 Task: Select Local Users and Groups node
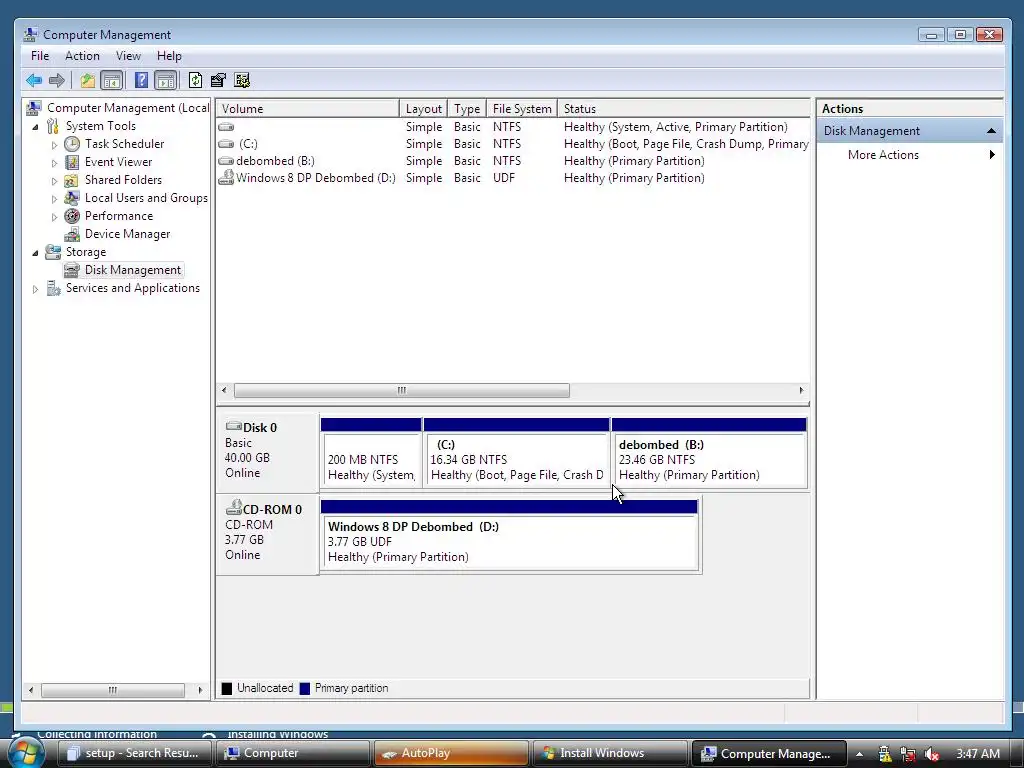146,198
